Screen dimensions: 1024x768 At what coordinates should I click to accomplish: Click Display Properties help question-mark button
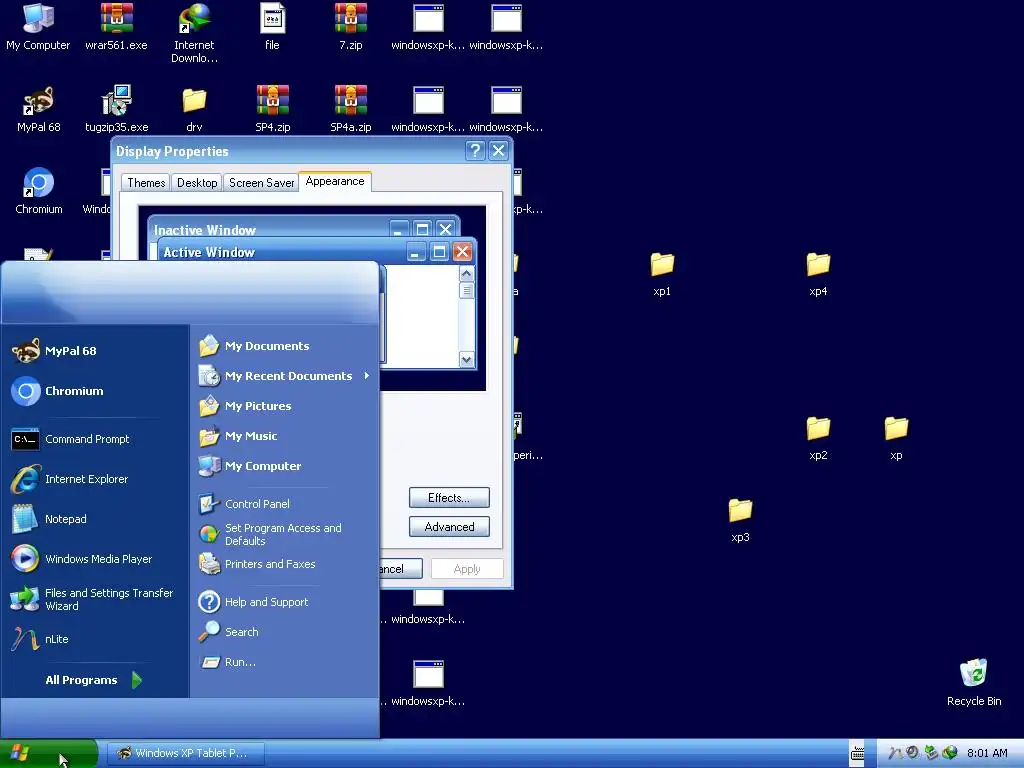coord(475,151)
